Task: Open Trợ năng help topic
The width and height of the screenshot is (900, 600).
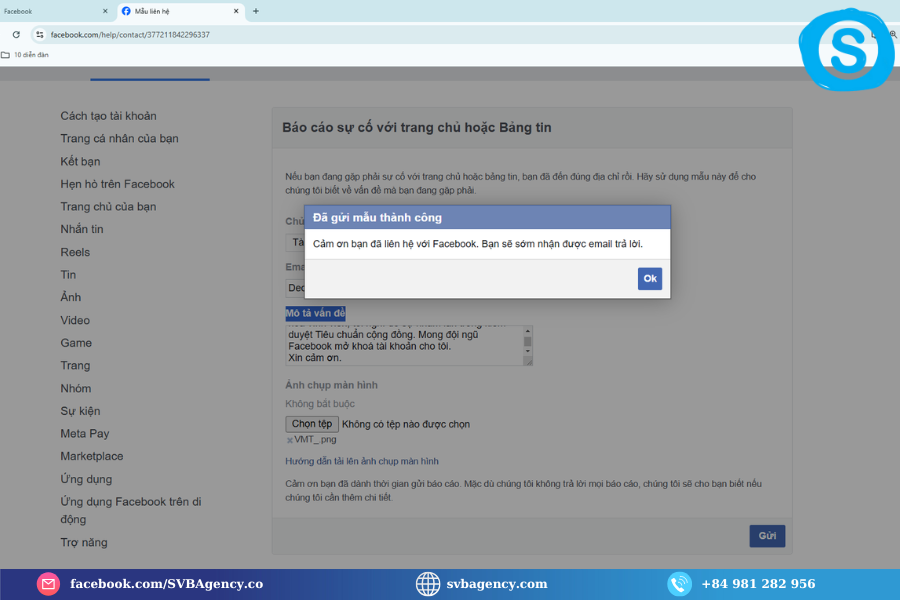Action: click(84, 542)
